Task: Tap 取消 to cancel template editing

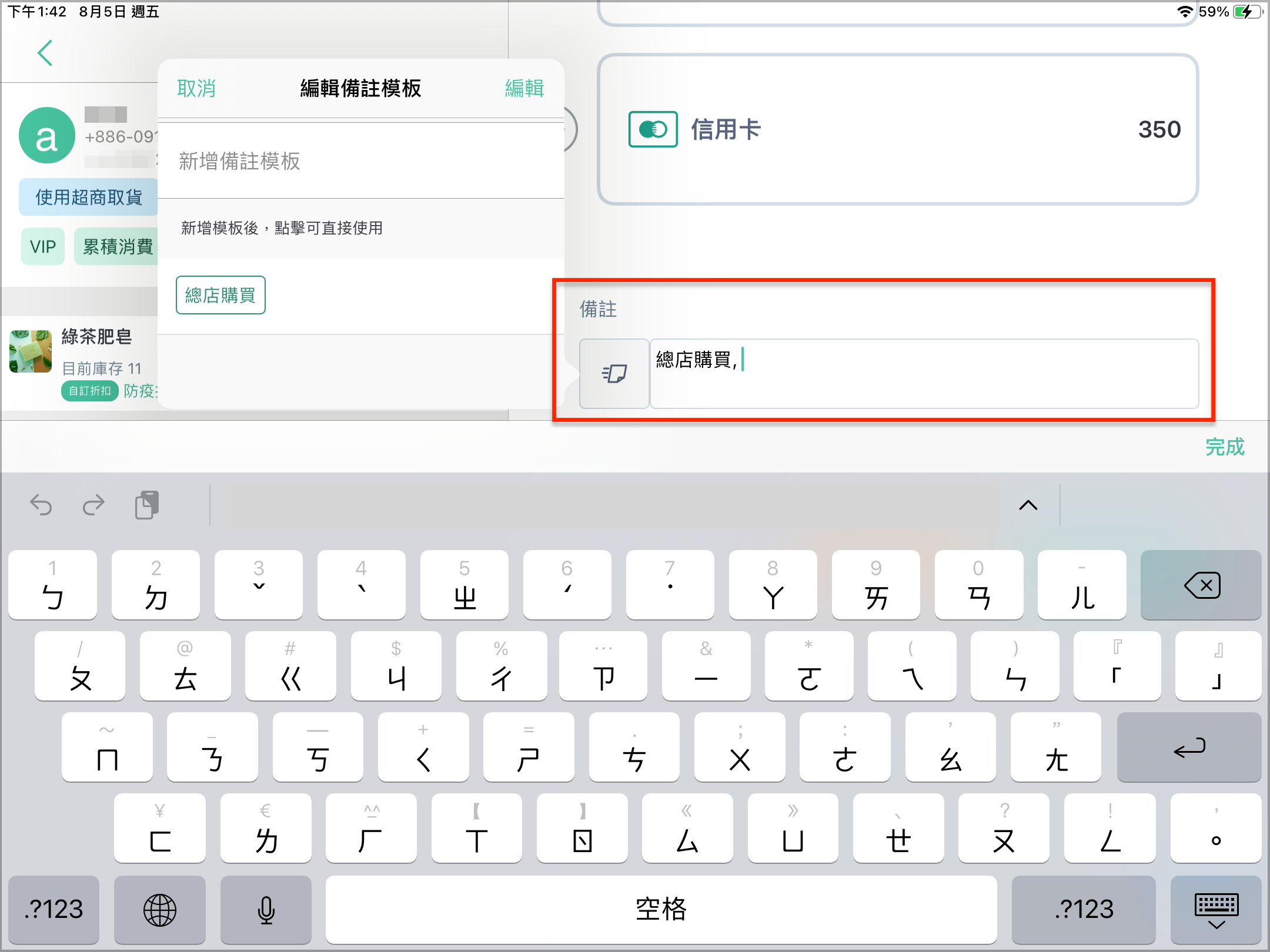Action: (x=196, y=88)
